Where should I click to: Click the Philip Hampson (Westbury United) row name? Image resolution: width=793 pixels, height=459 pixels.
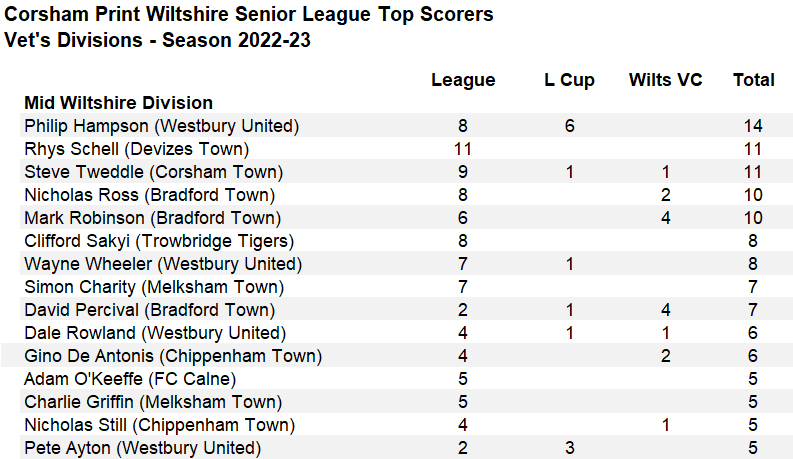tap(161, 126)
